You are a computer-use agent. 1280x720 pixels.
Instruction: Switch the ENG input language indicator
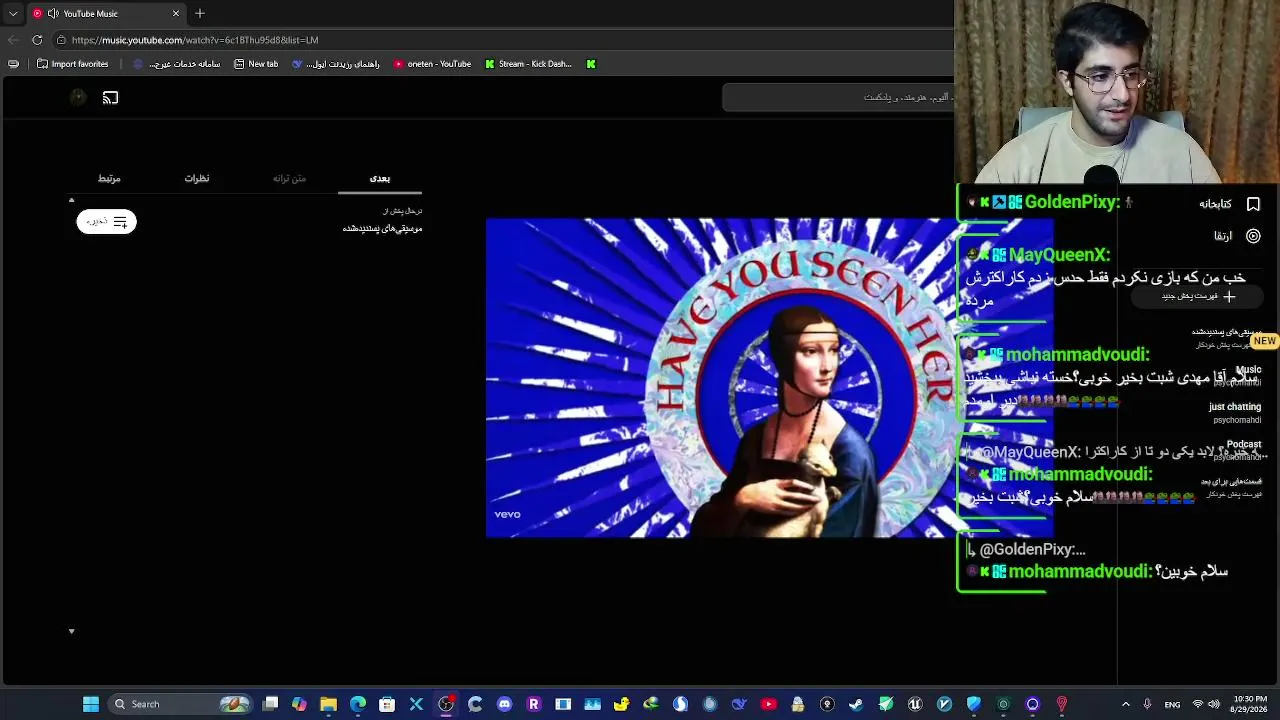pos(1172,704)
